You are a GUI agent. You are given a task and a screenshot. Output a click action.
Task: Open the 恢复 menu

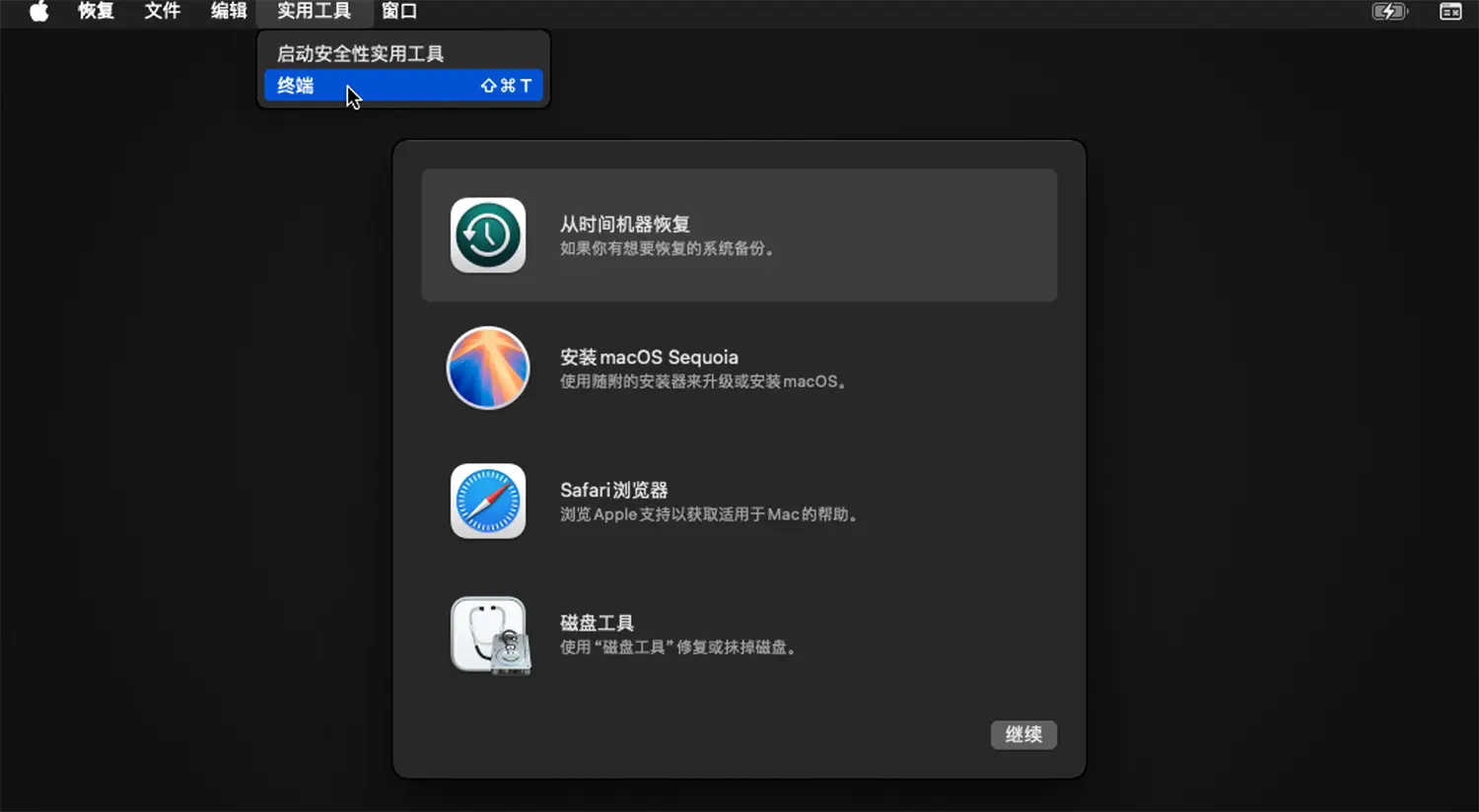96,13
